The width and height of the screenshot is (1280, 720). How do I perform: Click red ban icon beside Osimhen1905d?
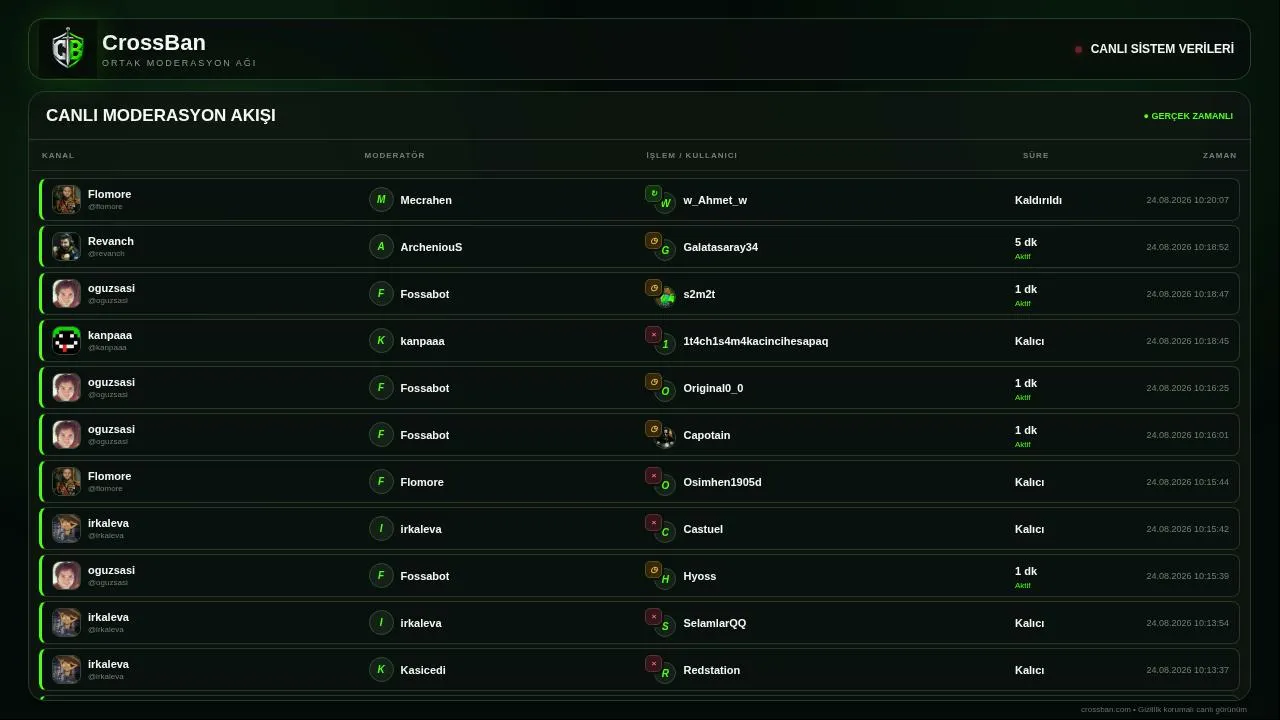coord(653,475)
